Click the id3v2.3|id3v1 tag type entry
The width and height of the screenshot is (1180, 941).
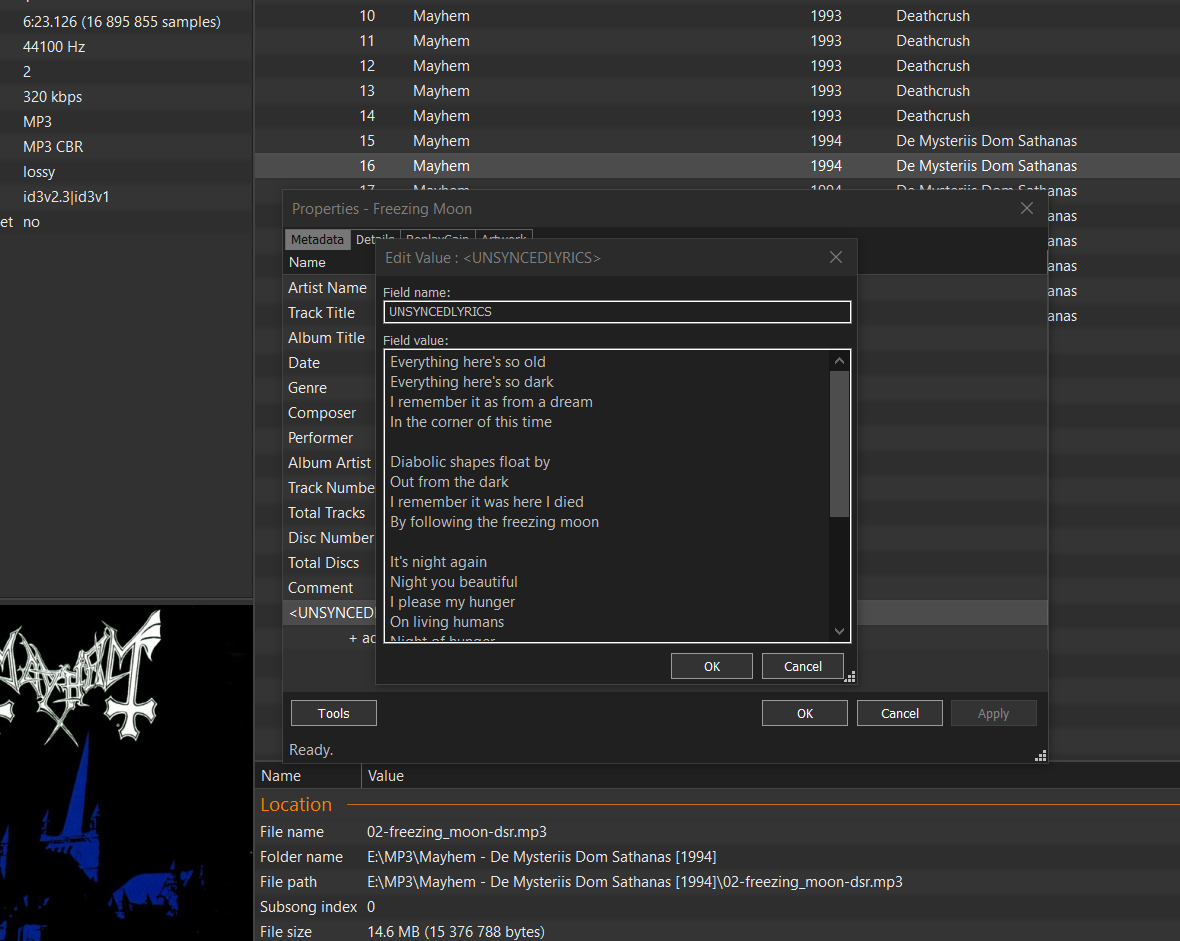tap(66, 196)
